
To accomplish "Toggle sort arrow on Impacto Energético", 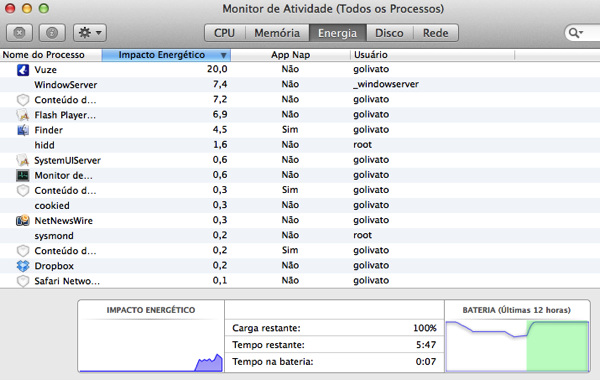I will click(224, 55).
